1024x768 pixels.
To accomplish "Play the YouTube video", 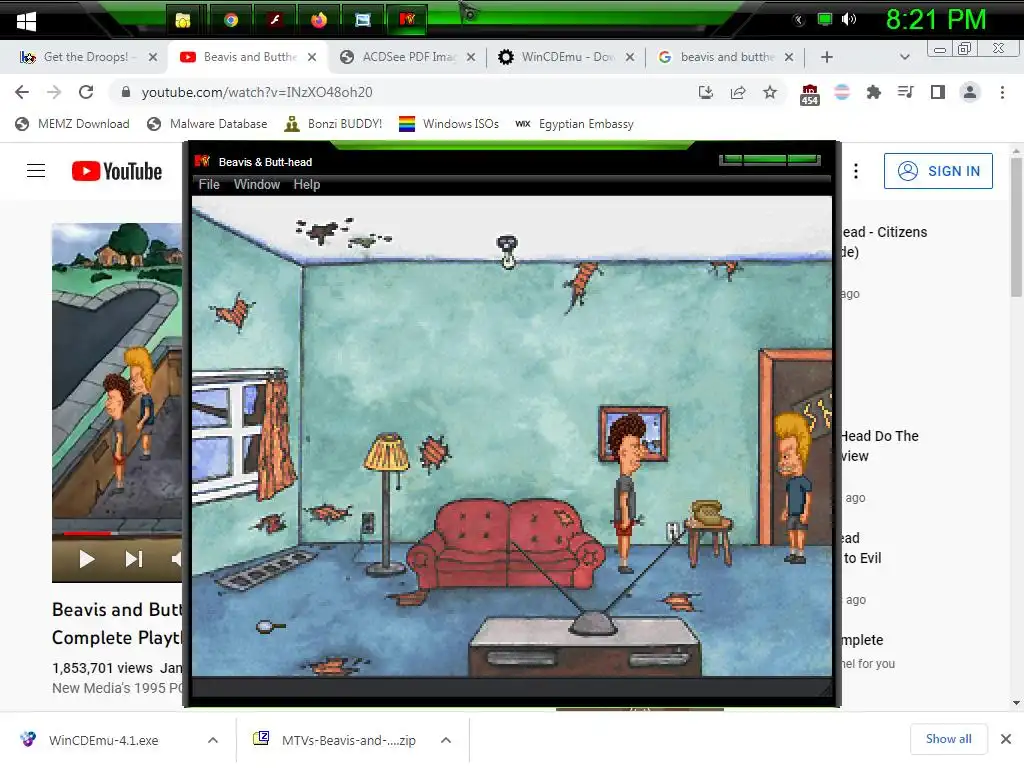I will click(x=86, y=559).
